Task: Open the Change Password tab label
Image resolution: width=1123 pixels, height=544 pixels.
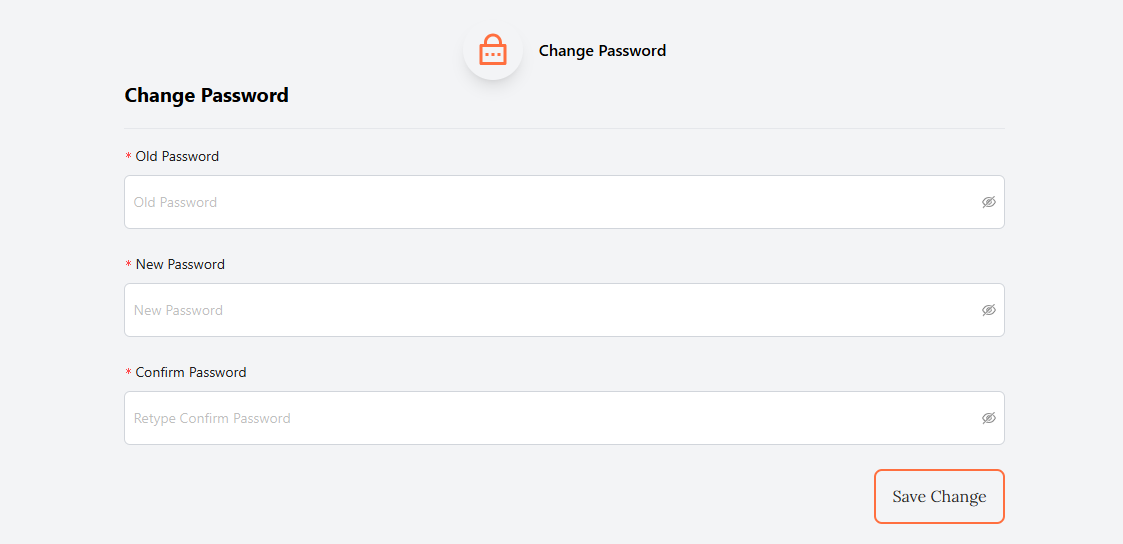Action: coord(602,51)
